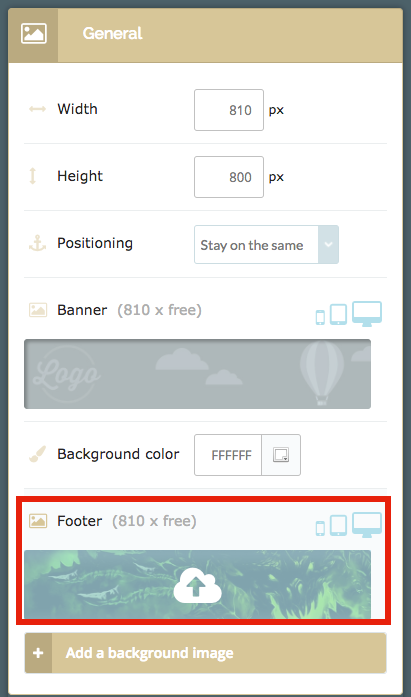Viewport: 411px width, 697px height.
Task: Click the cloud upload icon on footer image
Action: click(197, 585)
